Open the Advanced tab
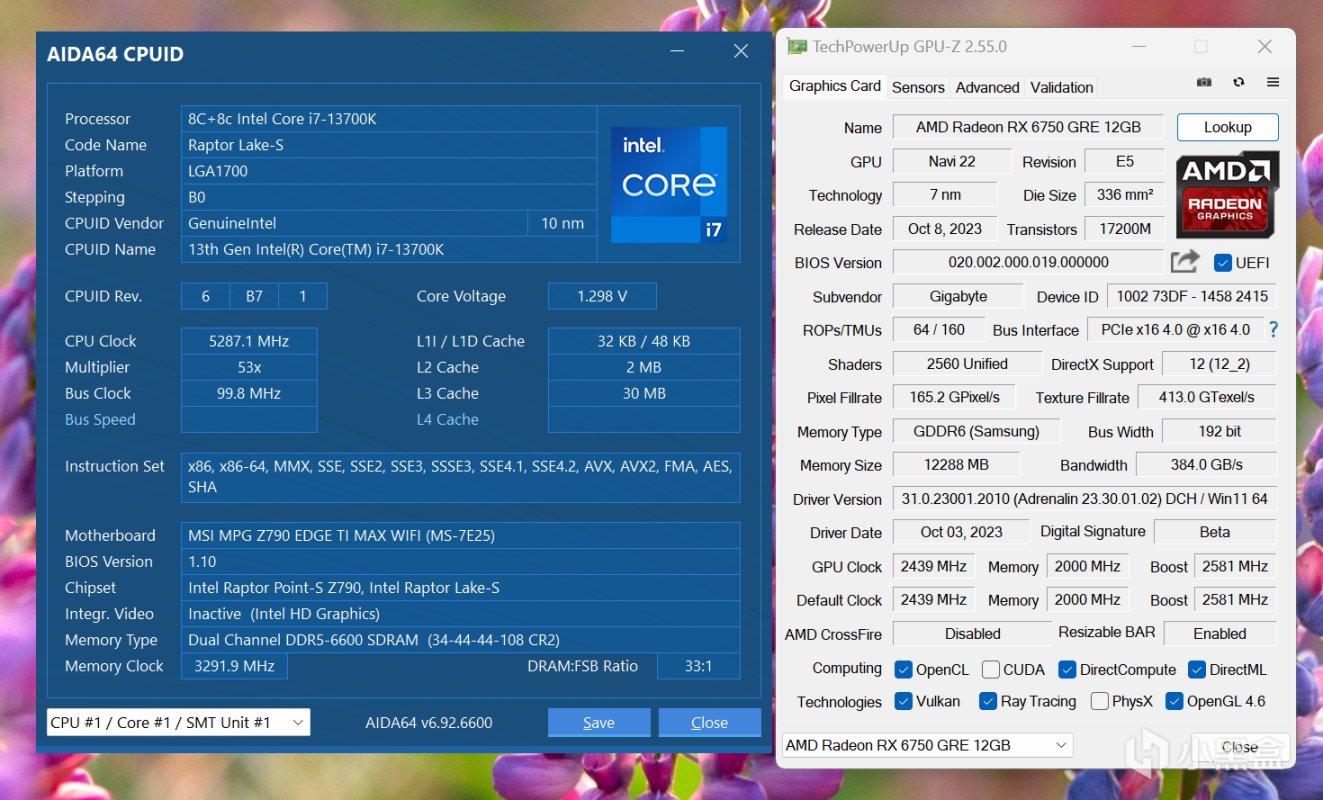Viewport: 1323px width, 800px height. point(987,87)
